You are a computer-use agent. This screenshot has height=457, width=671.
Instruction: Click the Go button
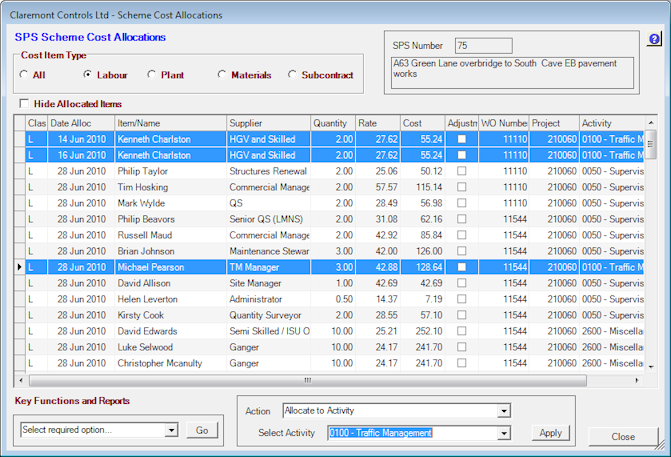click(202, 430)
